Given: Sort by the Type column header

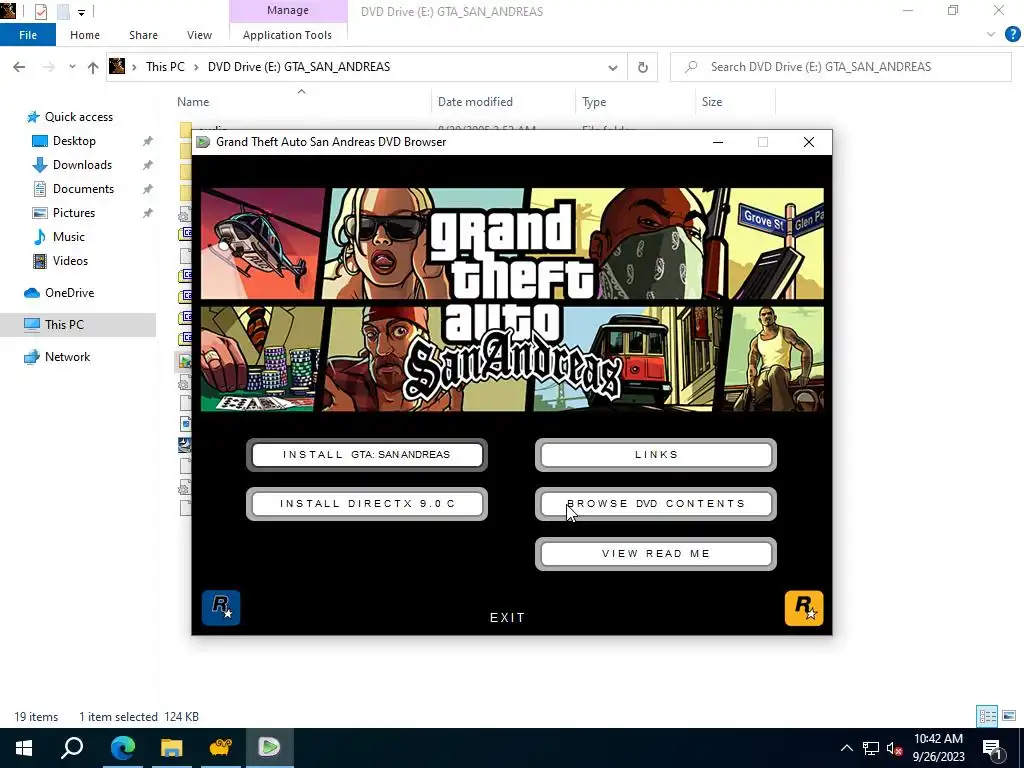Looking at the screenshot, I should pyautogui.click(x=635, y=102).
